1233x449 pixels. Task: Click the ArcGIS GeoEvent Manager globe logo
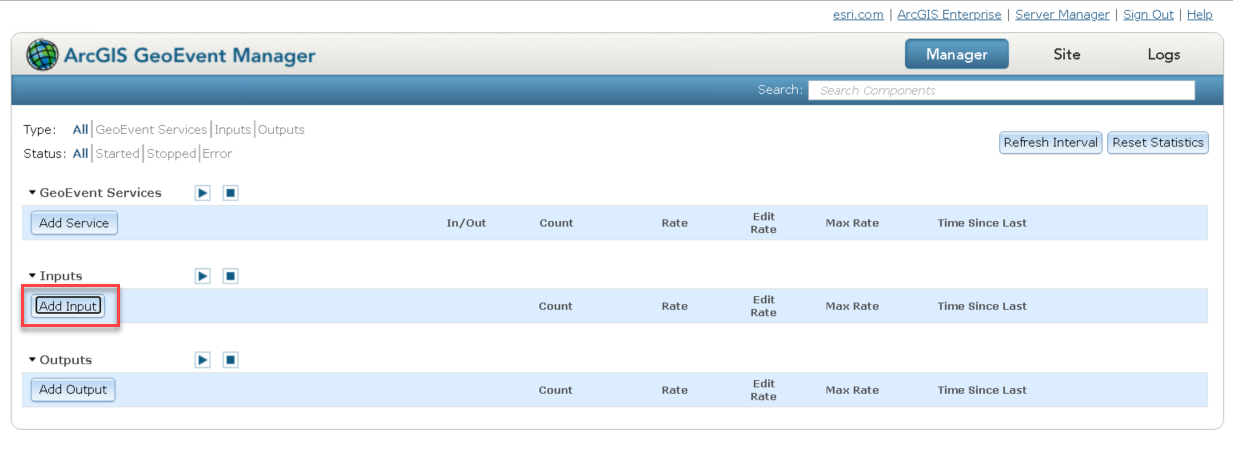42,55
